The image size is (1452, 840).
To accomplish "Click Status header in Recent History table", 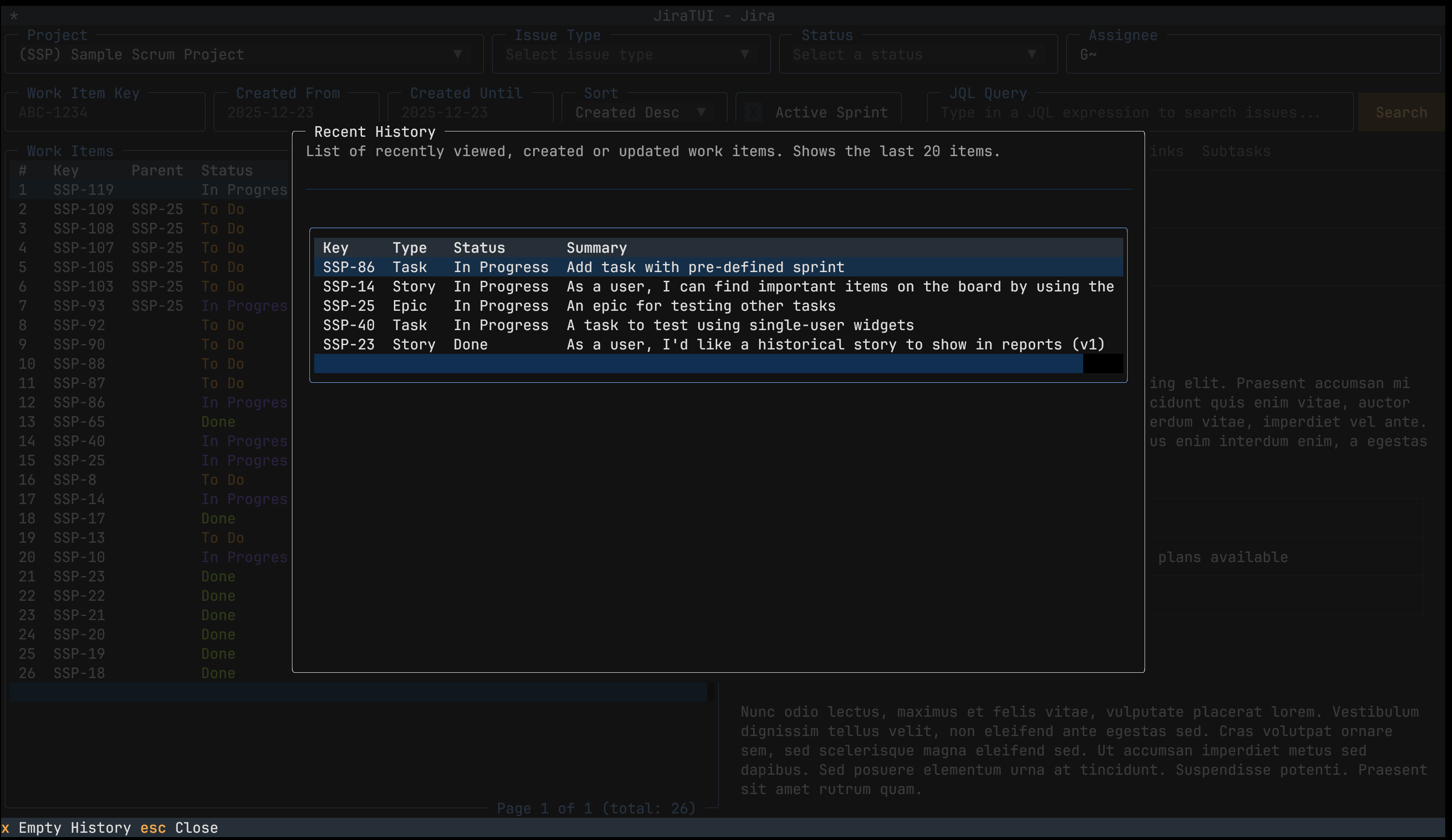I will pos(479,248).
